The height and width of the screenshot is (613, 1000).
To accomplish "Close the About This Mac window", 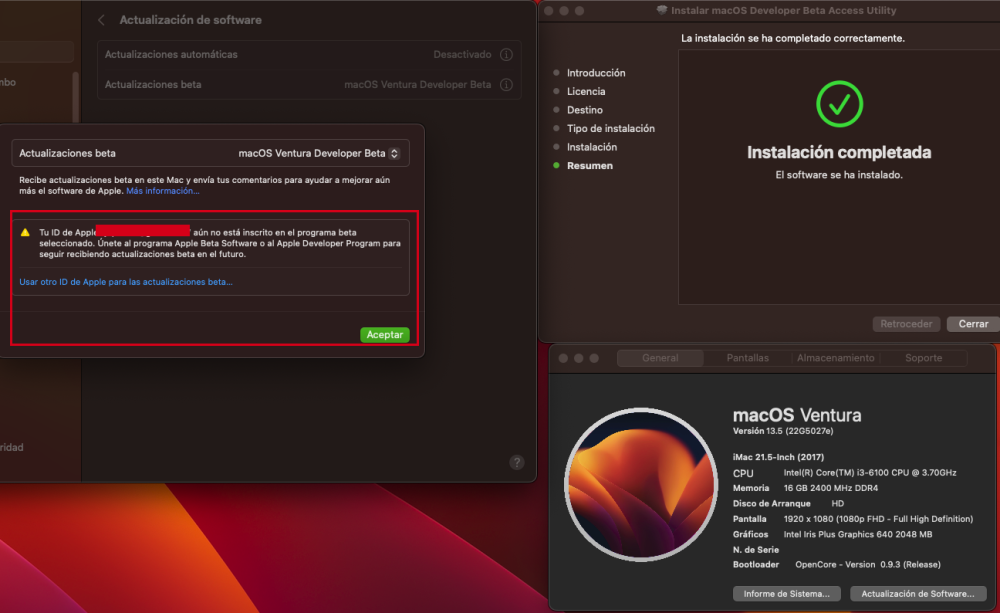I will (563, 358).
